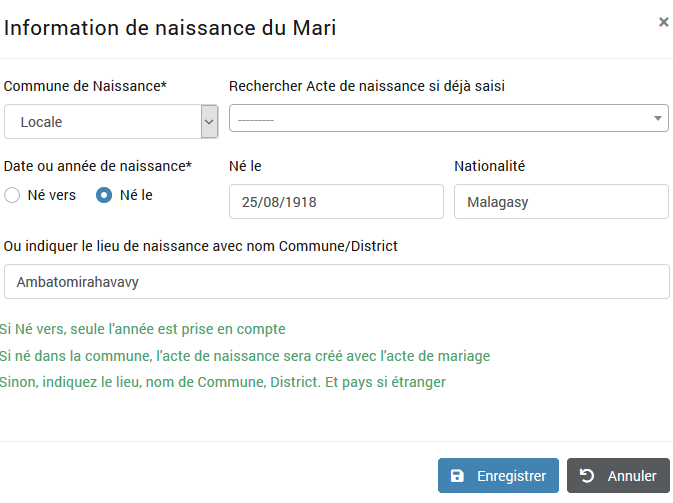Screen dimensions: 673x503
Task: Click the Annuler button
Action: 618,476
